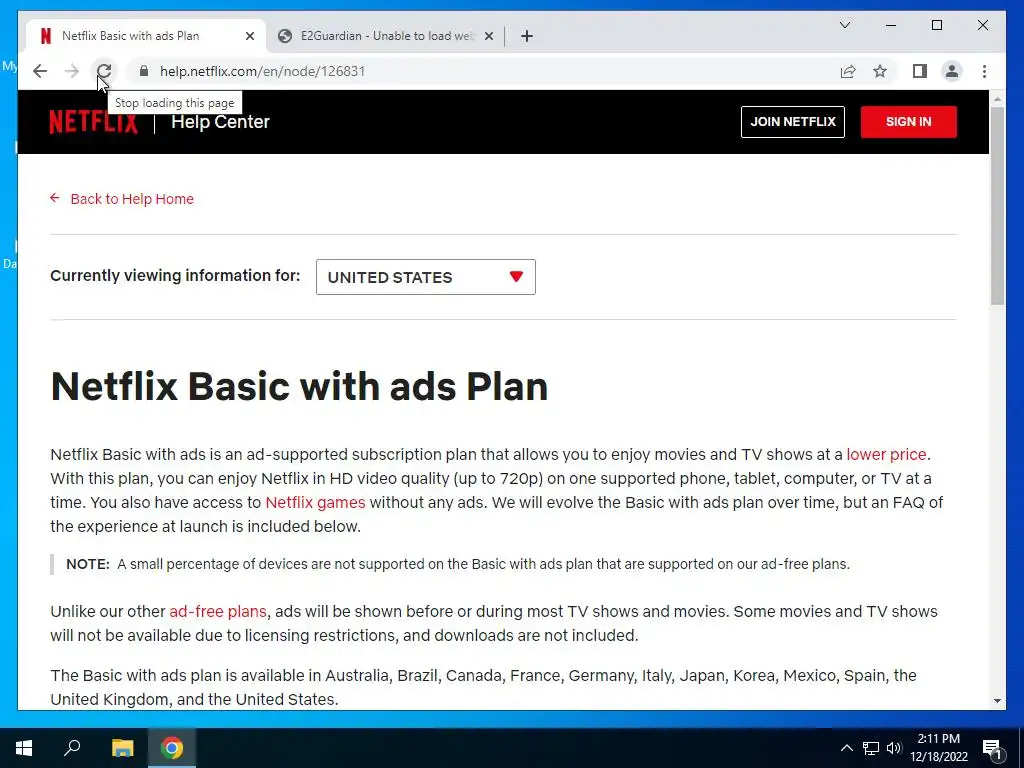Open Windows taskbar search
This screenshot has width=1024, height=768.
click(x=72, y=748)
